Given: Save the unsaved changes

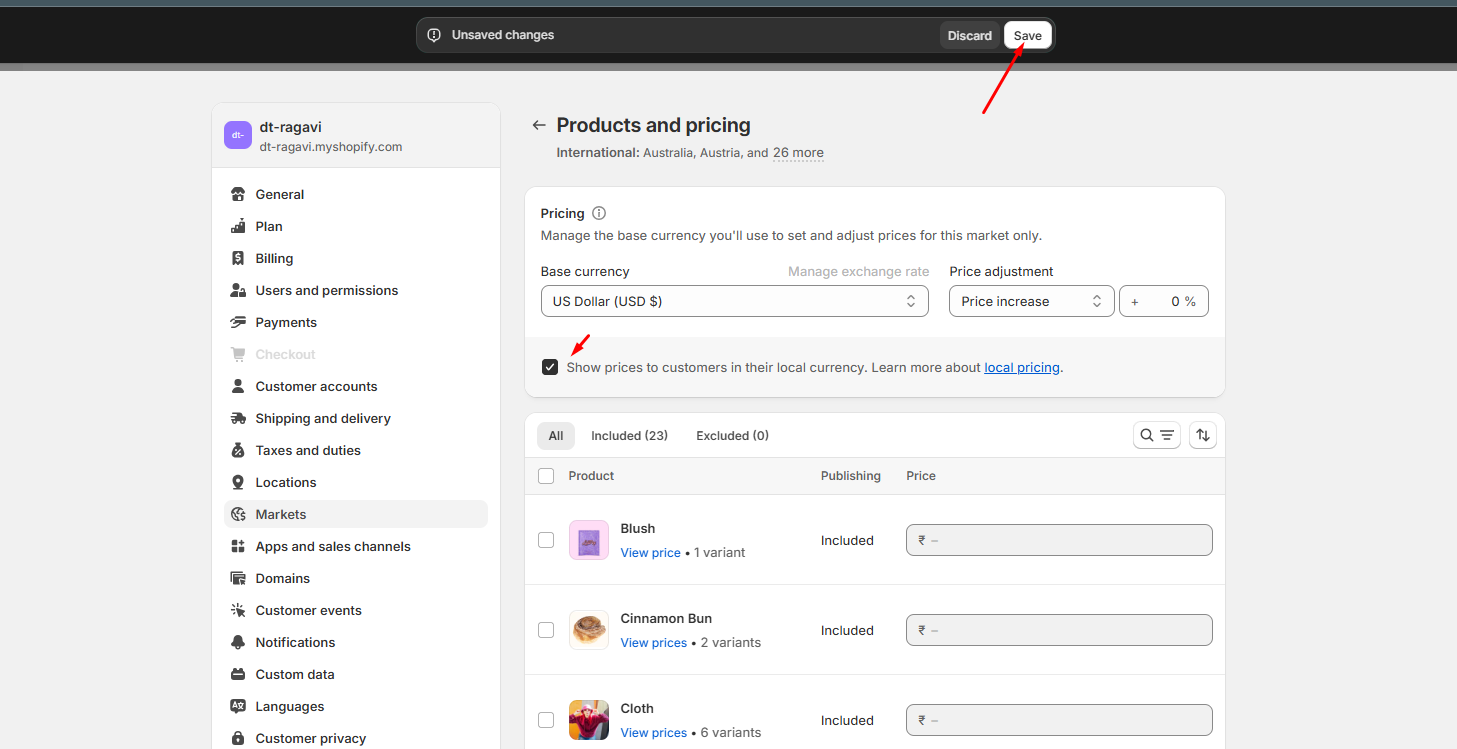Looking at the screenshot, I should click(1027, 35).
